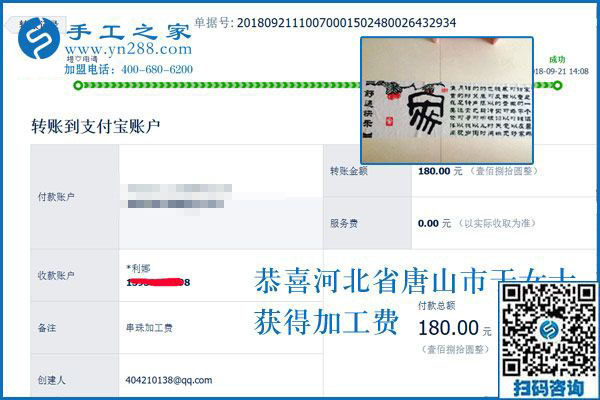This screenshot has height=400, width=600.
Task: Click the creator email 404210138@qq.com
Action: pos(169,380)
